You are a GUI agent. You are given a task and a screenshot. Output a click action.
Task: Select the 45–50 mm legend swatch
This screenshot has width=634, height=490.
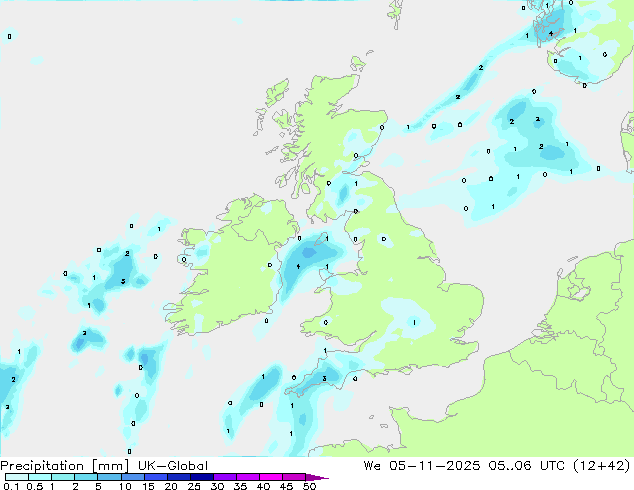pos(294,477)
